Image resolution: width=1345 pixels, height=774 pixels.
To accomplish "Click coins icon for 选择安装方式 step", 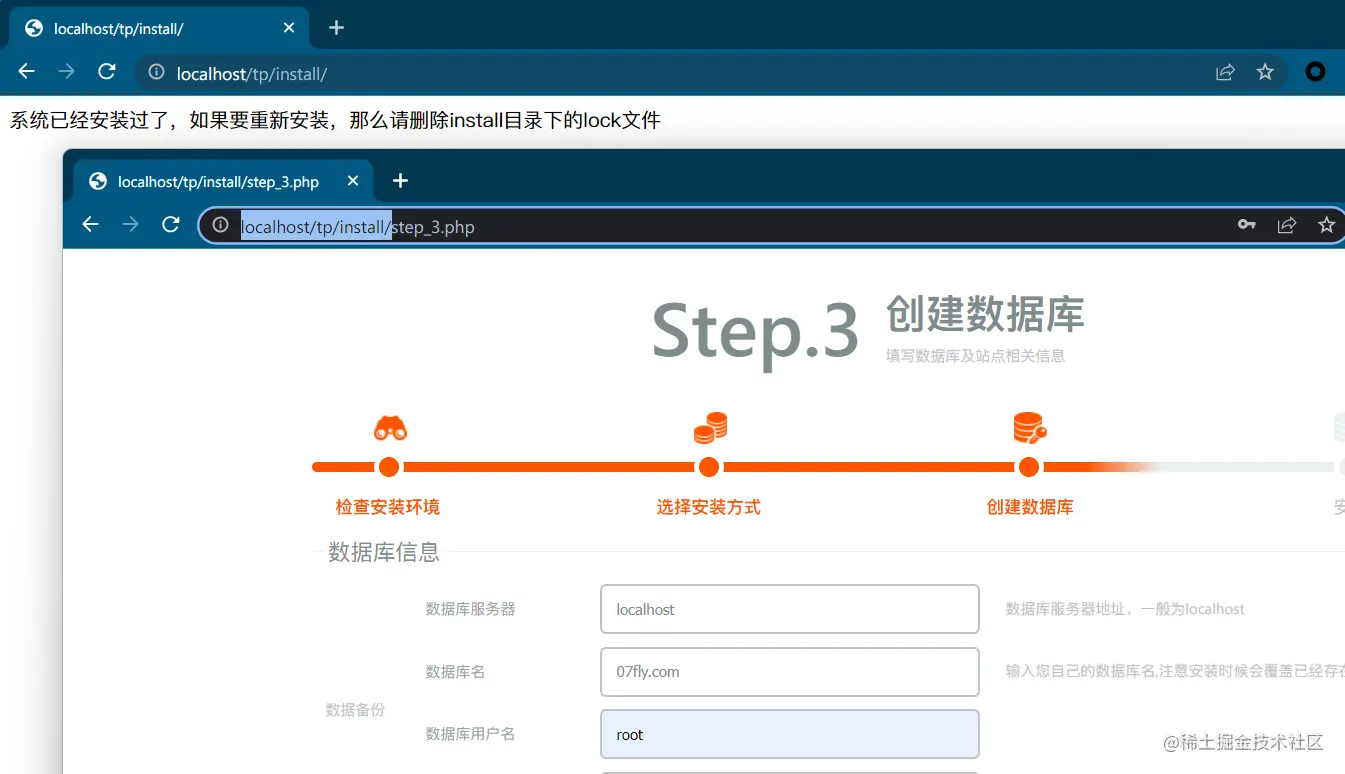I will click(x=710, y=428).
